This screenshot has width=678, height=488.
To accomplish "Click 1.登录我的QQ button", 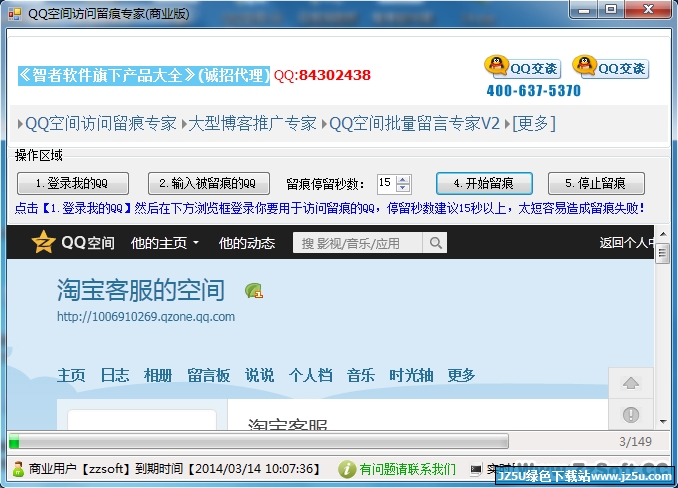I will point(73,183).
